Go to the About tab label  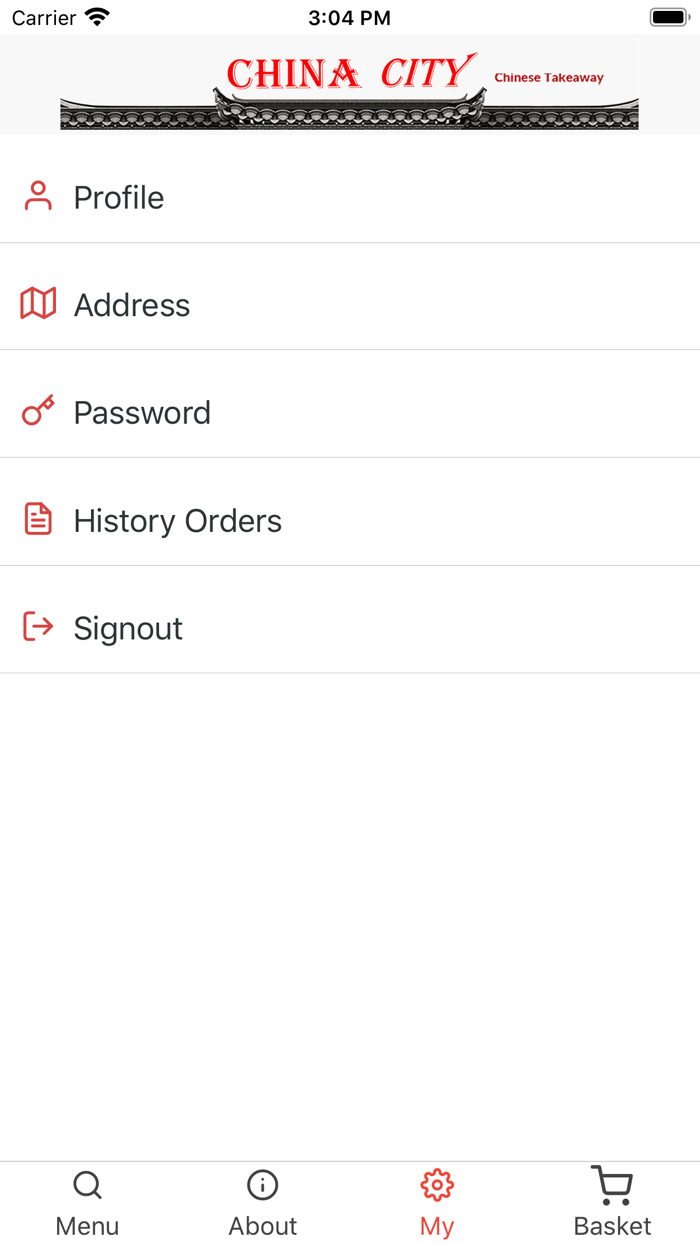point(262,1226)
